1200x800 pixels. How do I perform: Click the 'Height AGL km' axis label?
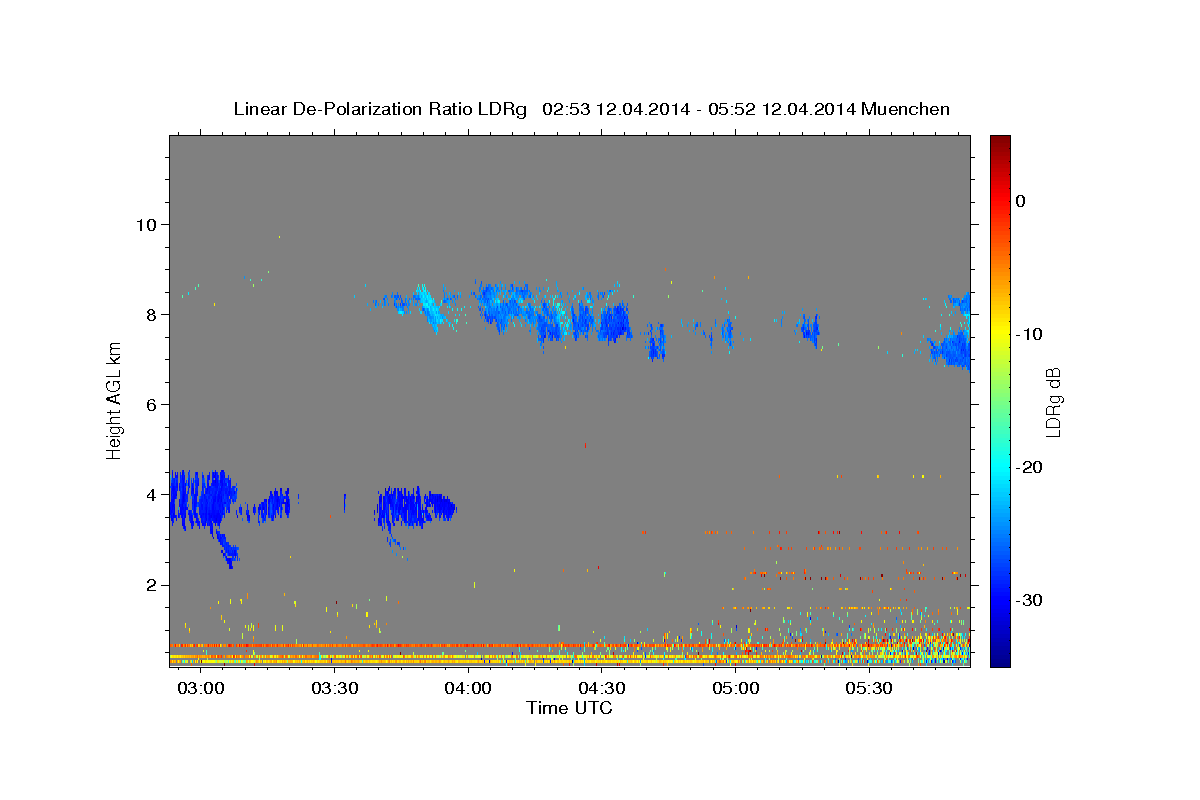[115, 400]
